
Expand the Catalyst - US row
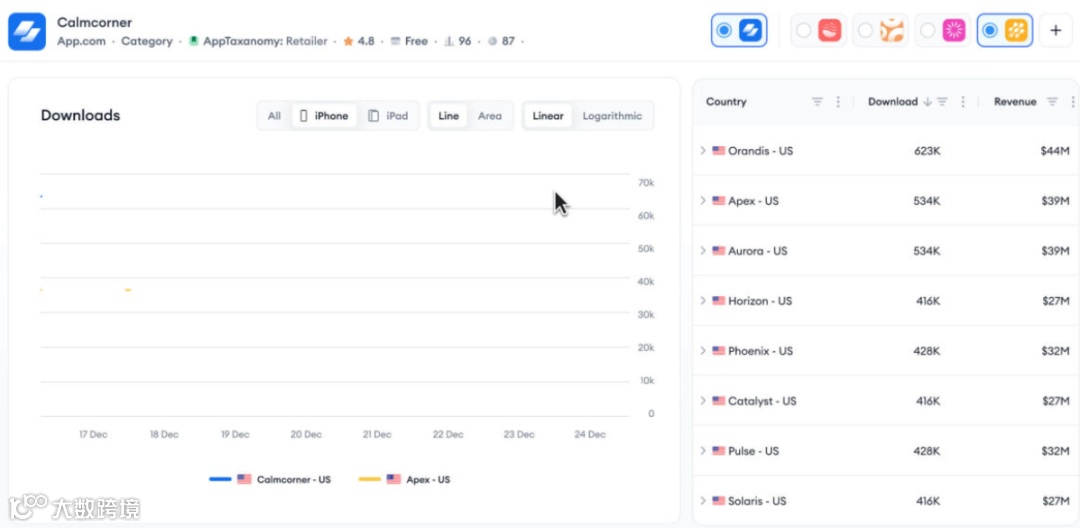click(703, 401)
